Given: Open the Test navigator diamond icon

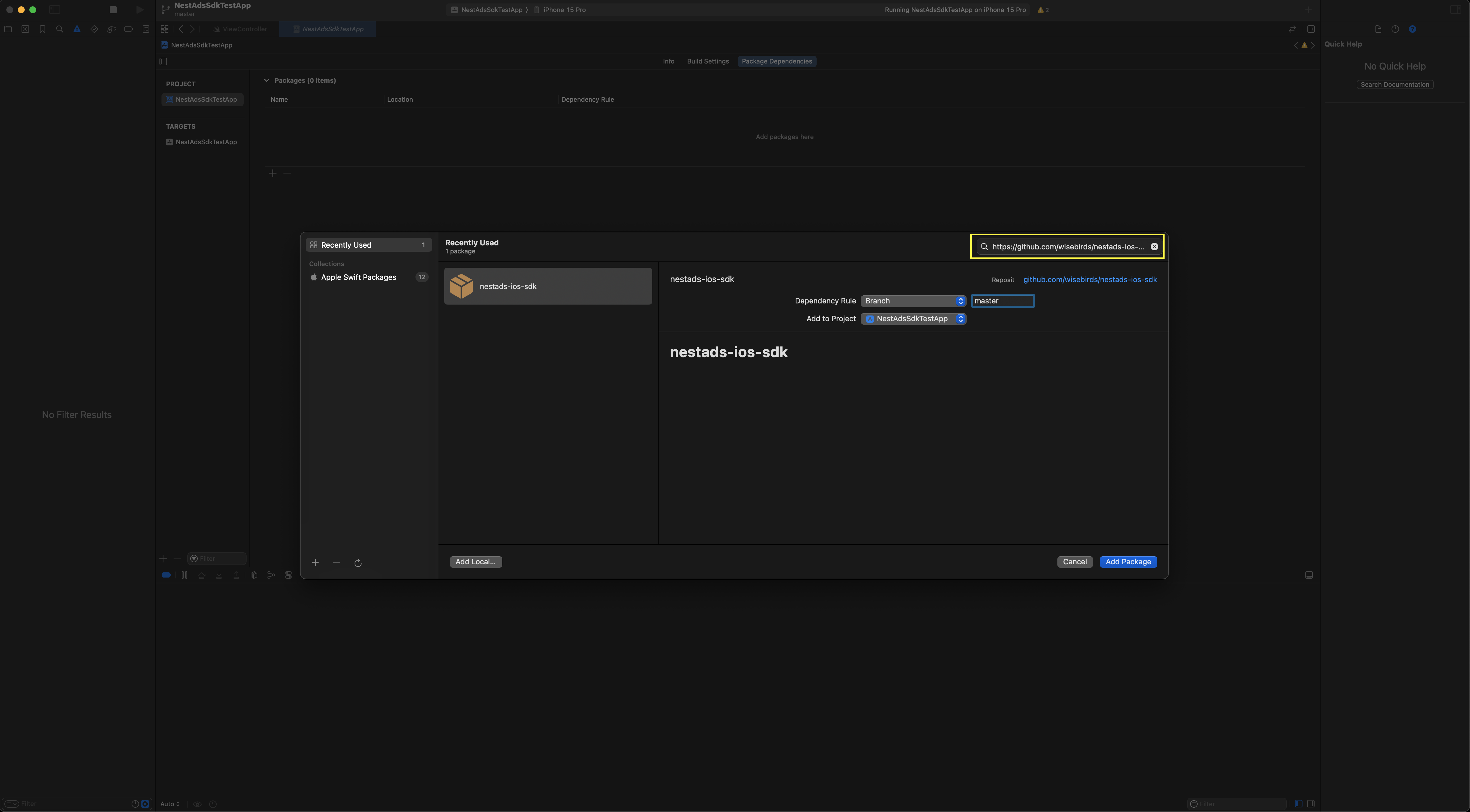Looking at the screenshot, I should click(94, 29).
